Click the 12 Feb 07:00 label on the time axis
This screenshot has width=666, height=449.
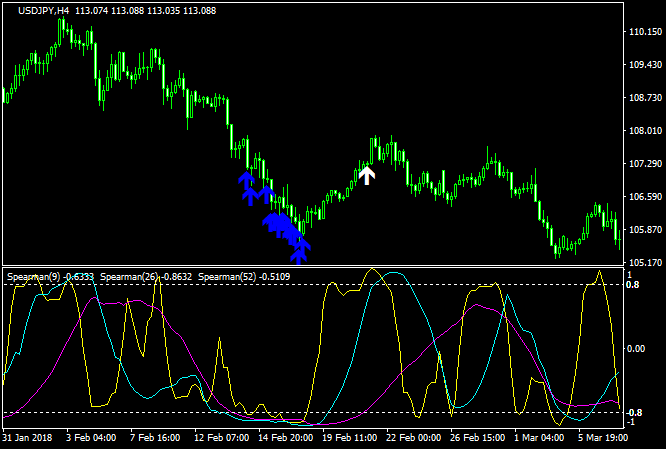pos(222,438)
